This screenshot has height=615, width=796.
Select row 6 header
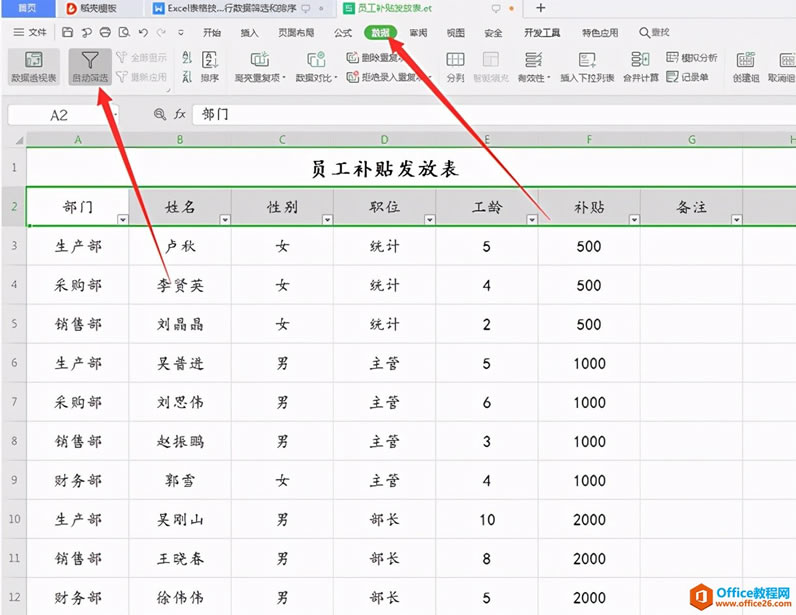14,363
